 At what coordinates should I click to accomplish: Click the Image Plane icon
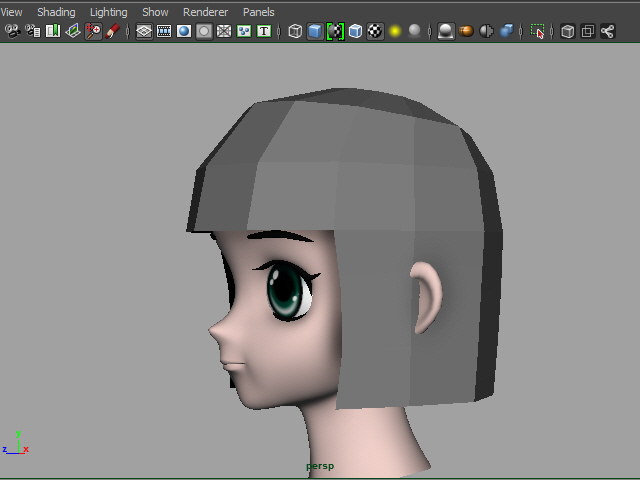point(73,31)
